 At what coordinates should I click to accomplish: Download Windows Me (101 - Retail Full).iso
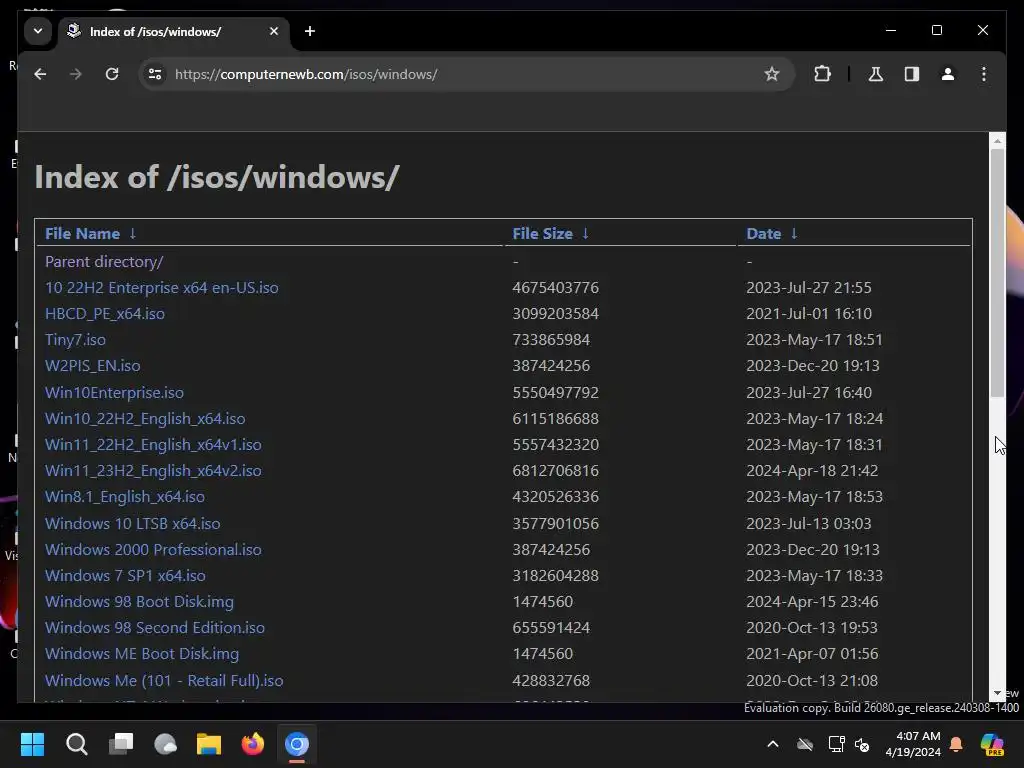164,680
